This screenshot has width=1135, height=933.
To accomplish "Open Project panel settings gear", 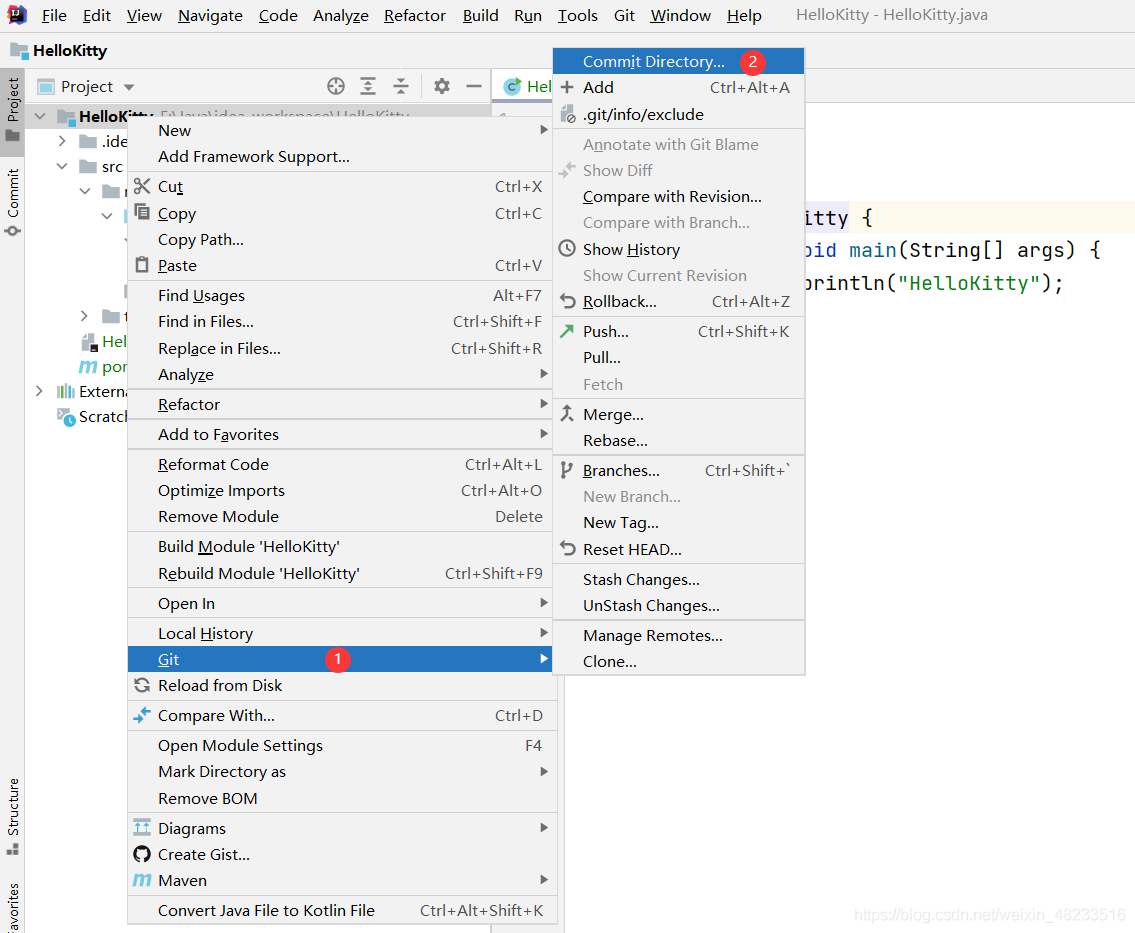I will 442,86.
